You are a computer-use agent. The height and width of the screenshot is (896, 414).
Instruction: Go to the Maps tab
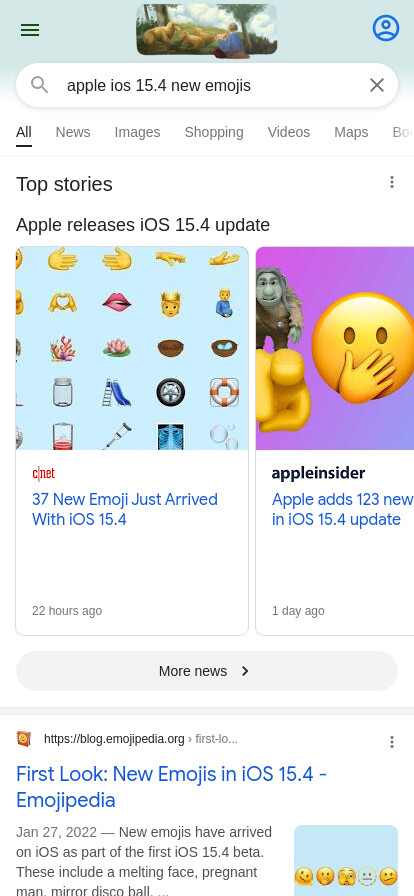click(x=351, y=132)
